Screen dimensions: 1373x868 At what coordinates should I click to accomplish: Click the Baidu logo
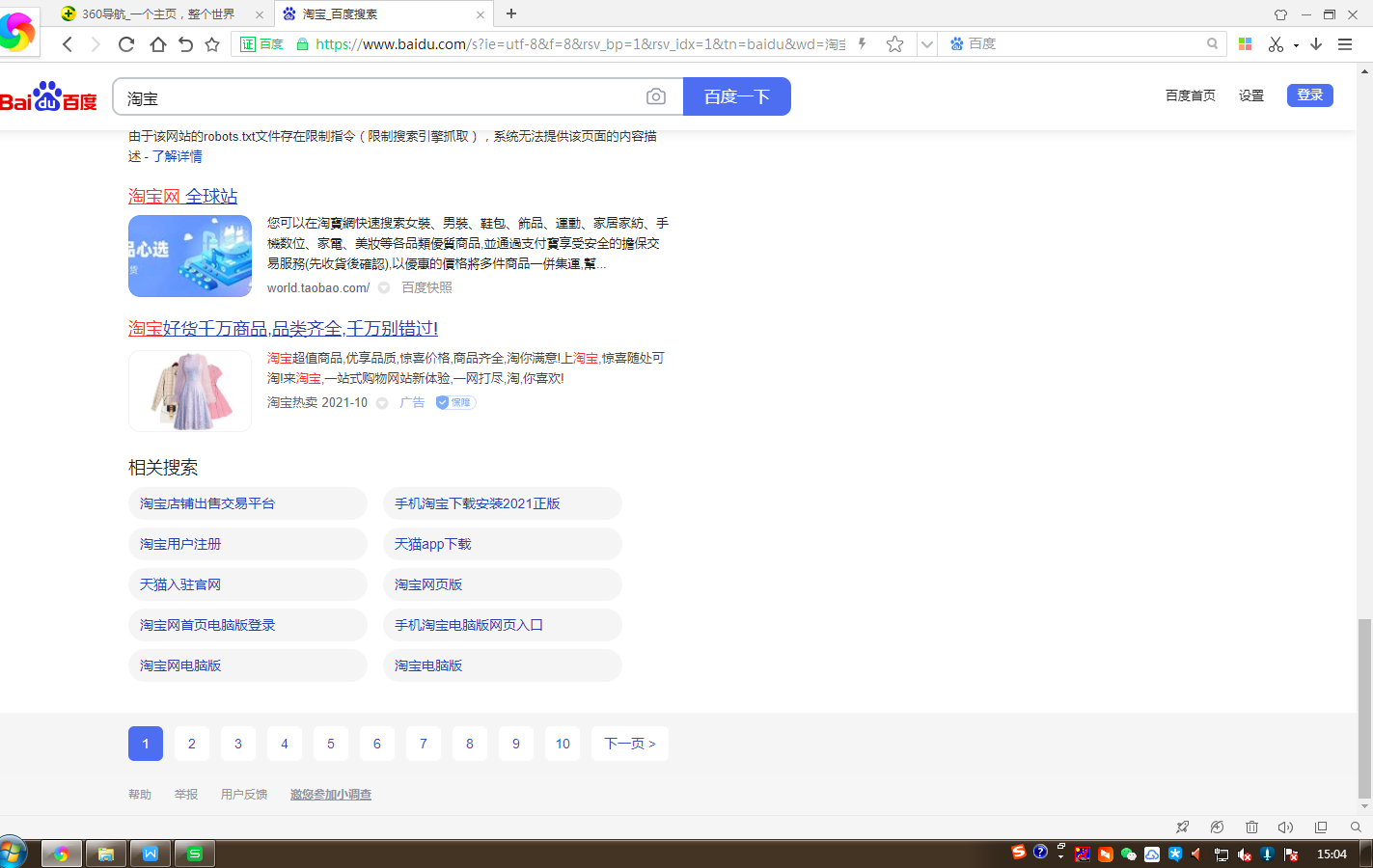[48, 96]
